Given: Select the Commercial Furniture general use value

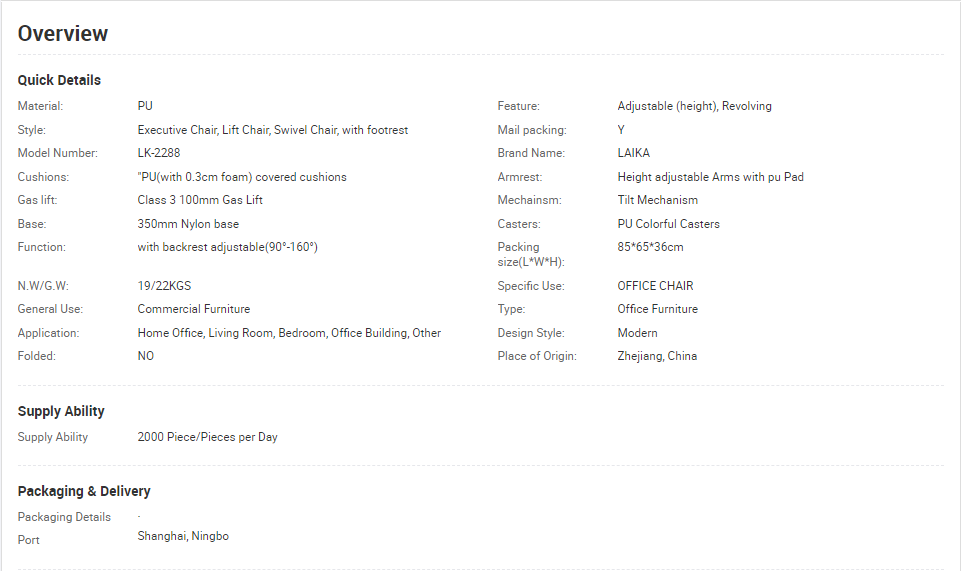Looking at the screenshot, I should (x=194, y=309).
